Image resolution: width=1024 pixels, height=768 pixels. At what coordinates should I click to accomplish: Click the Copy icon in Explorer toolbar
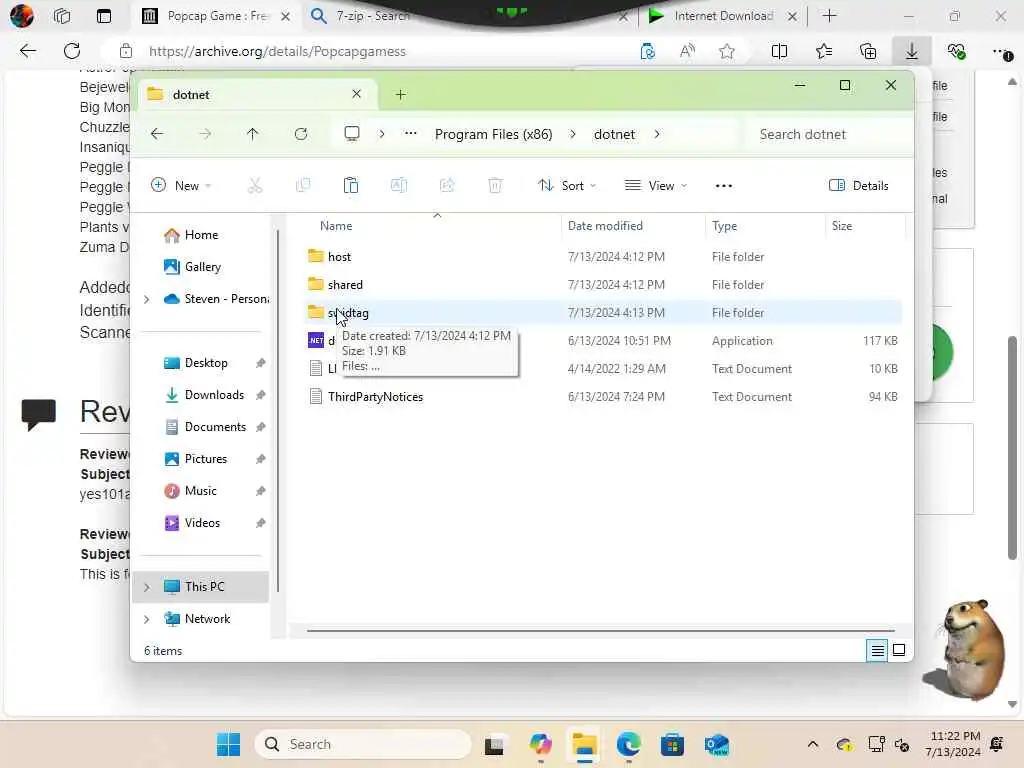click(303, 185)
